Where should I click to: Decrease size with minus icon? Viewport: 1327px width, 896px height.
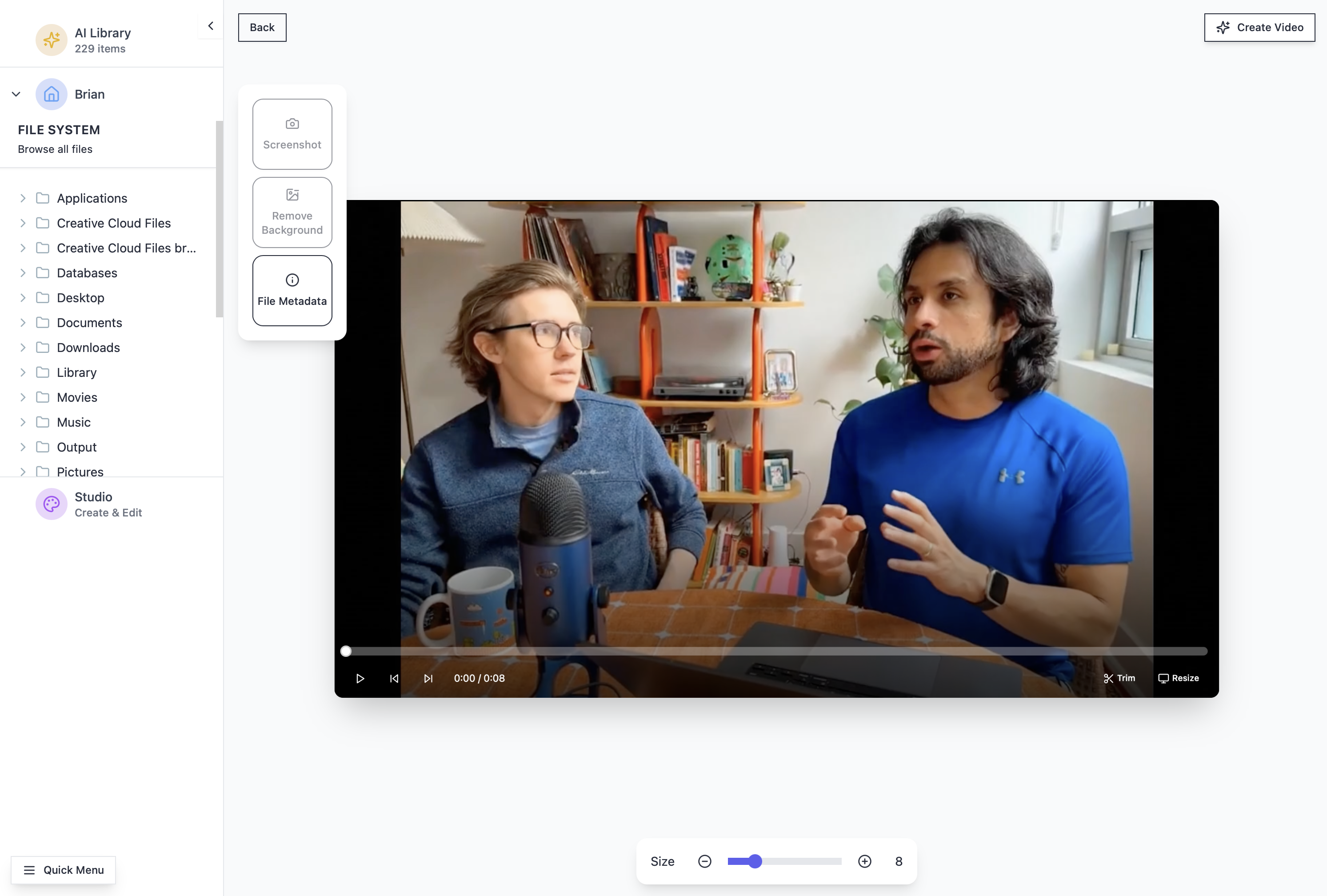click(705, 861)
